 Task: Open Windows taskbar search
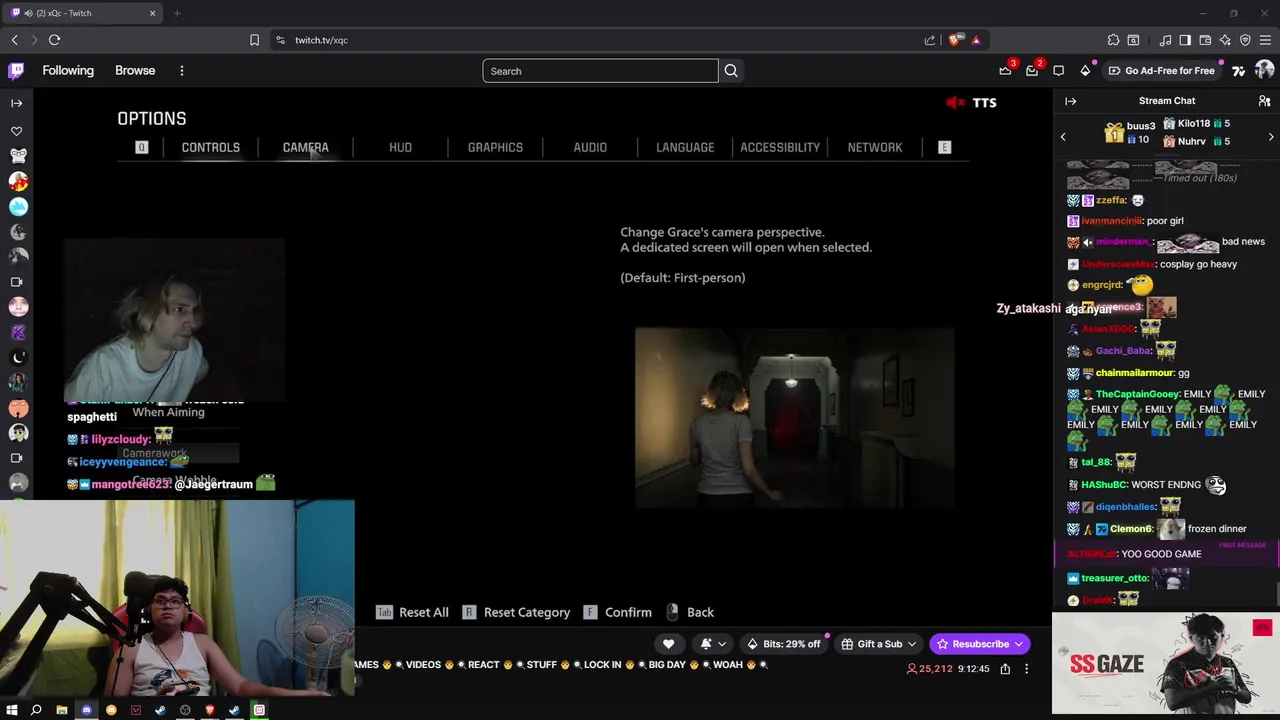pyautogui.click(x=36, y=710)
